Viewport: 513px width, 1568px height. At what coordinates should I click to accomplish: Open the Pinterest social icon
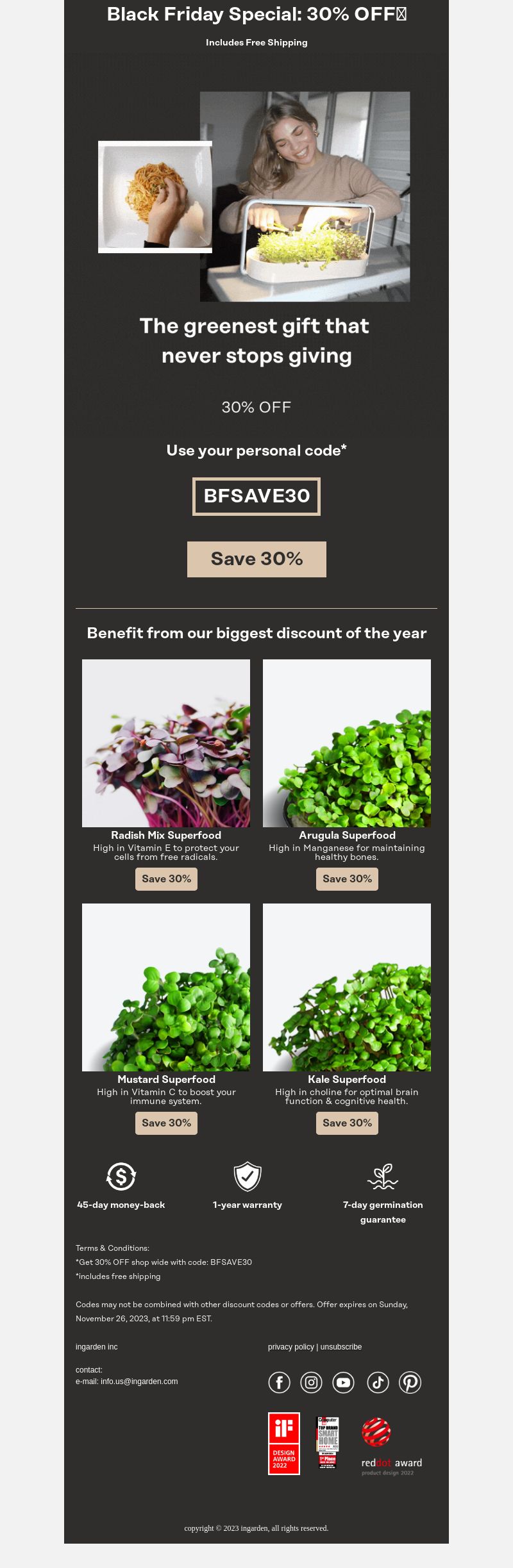(x=410, y=1382)
